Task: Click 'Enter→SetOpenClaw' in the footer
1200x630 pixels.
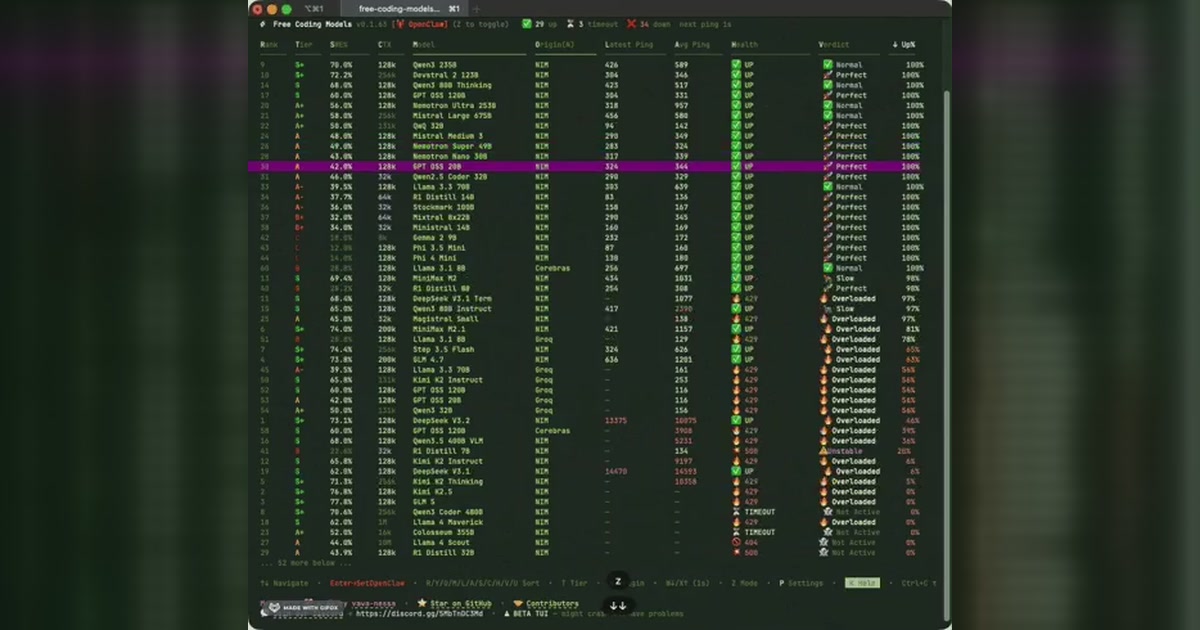Action: click(x=367, y=583)
